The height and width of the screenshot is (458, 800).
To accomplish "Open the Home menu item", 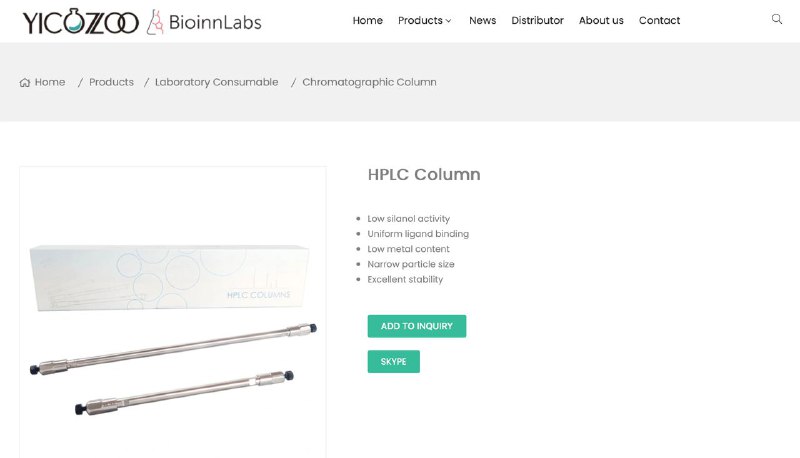I will [367, 20].
